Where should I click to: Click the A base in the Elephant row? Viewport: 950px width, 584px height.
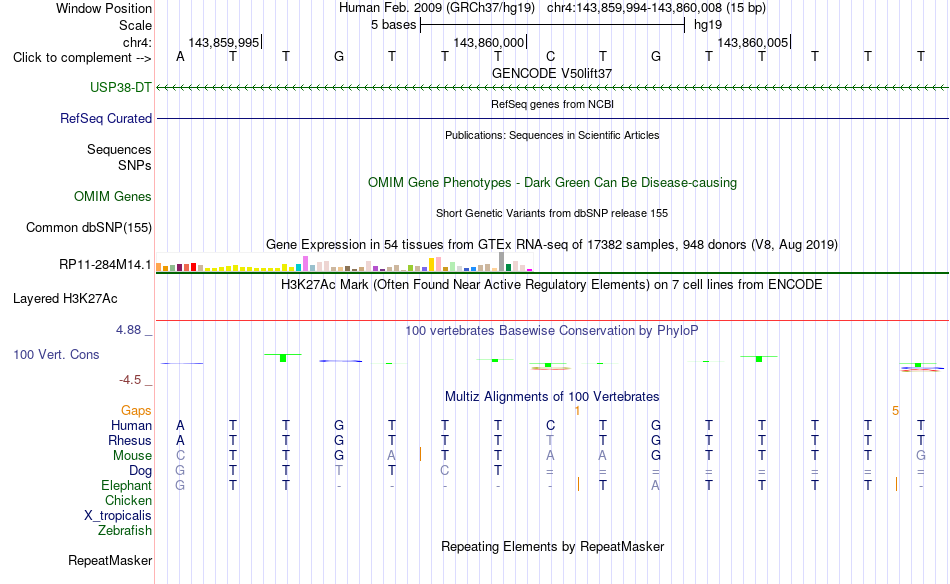(656, 486)
